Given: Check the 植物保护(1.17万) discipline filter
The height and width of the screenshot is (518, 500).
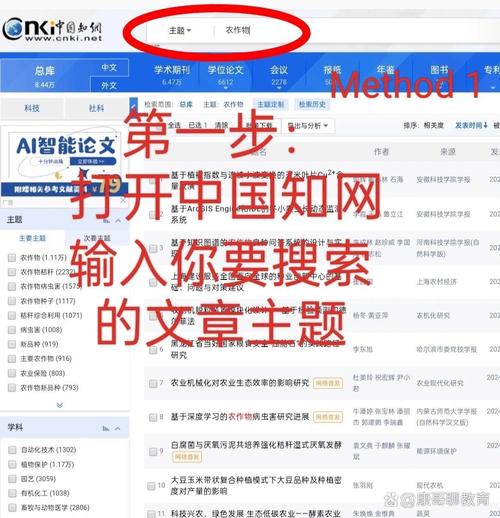Looking at the screenshot, I should pyautogui.click(x=12, y=464).
